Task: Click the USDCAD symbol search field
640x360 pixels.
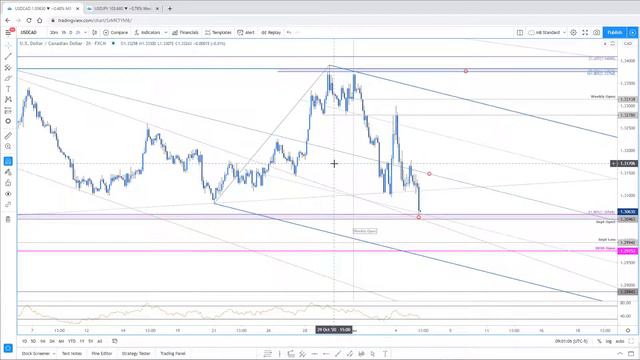Action: click(x=29, y=32)
